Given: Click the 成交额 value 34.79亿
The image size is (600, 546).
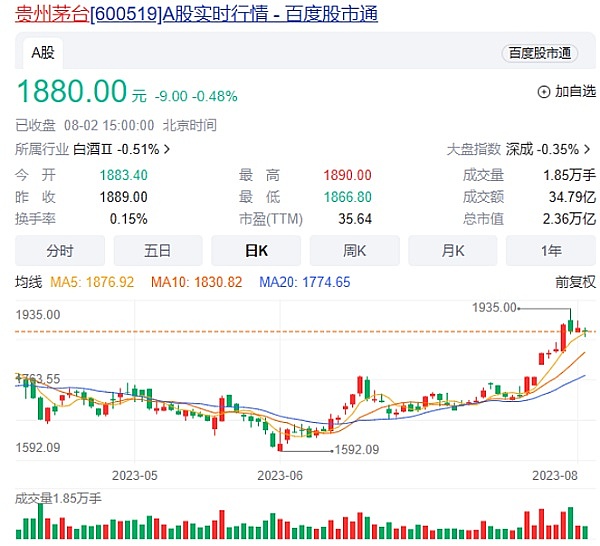Looking at the screenshot, I should tap(572, 197).
